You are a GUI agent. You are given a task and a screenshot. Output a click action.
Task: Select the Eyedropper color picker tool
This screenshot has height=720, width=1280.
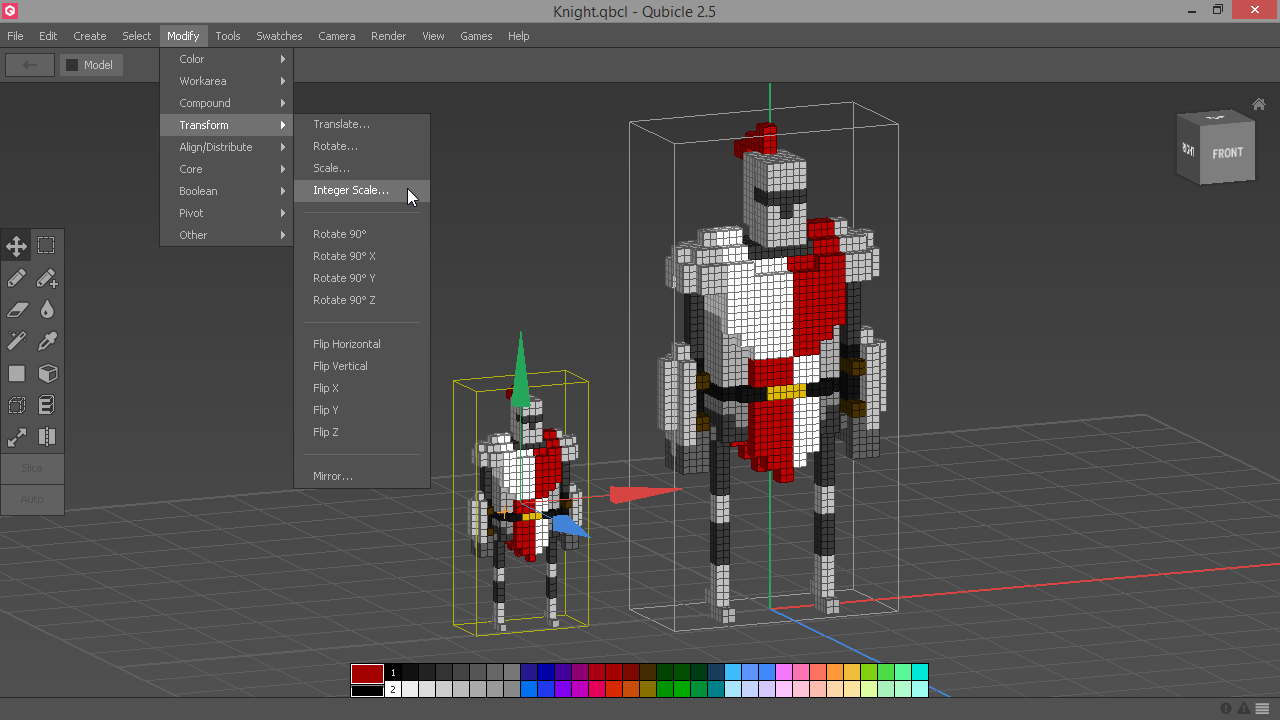(47, 342)
